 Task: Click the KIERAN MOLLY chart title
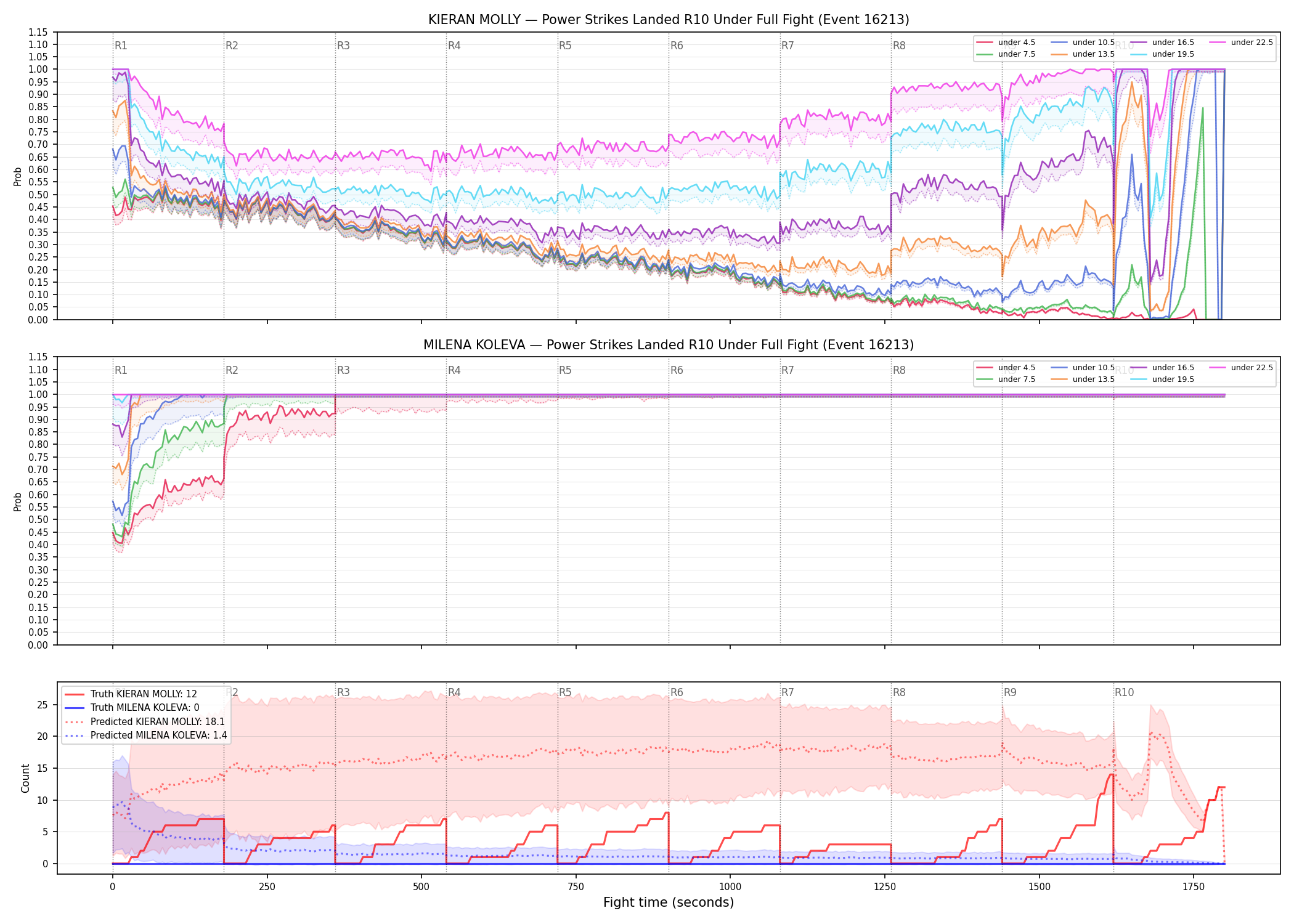pyautogui.click(x=669, y=20)
